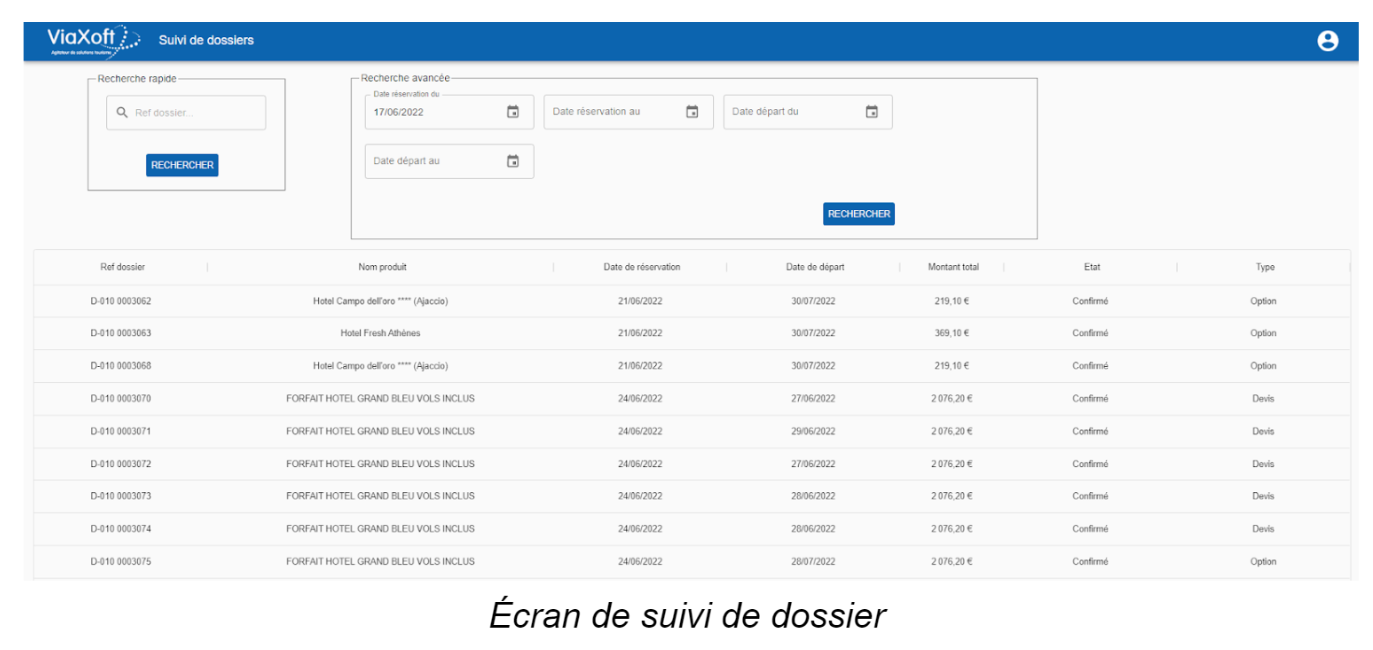The height and width of the screenshot is (650, 1373).
Task: Click the Date départ au field
Action: click(x=449, y=161)
